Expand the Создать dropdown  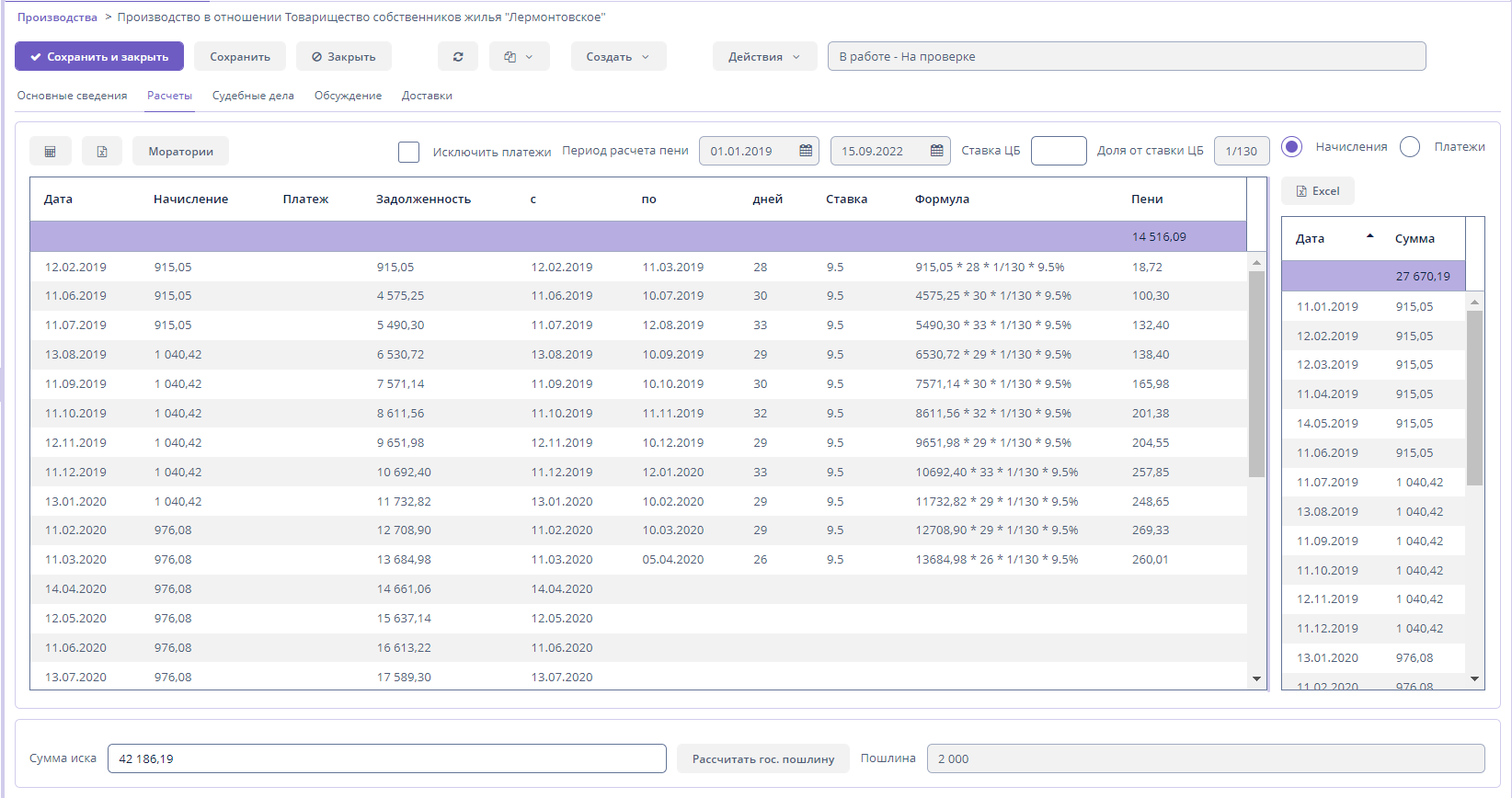click(618, 57)
